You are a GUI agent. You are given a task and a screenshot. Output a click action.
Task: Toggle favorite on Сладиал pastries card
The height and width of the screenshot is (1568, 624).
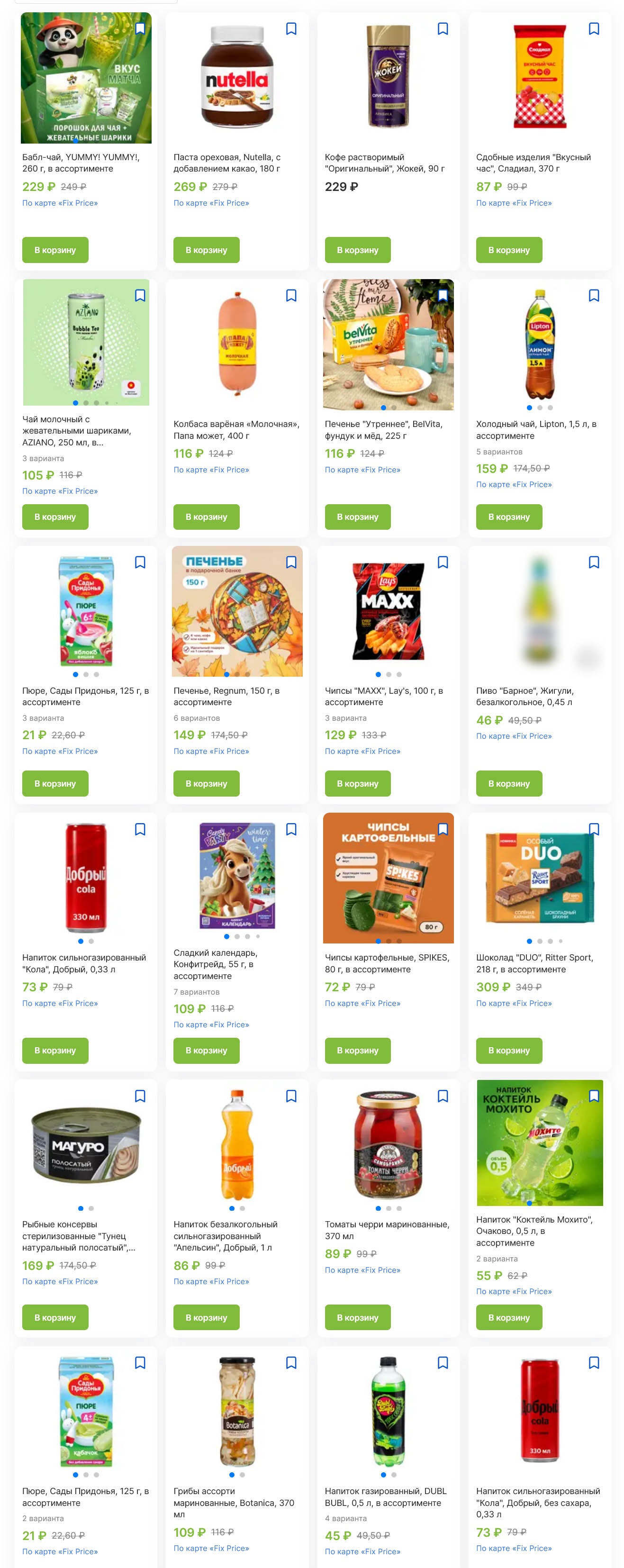pyautogui.click(x=594, y=28)
